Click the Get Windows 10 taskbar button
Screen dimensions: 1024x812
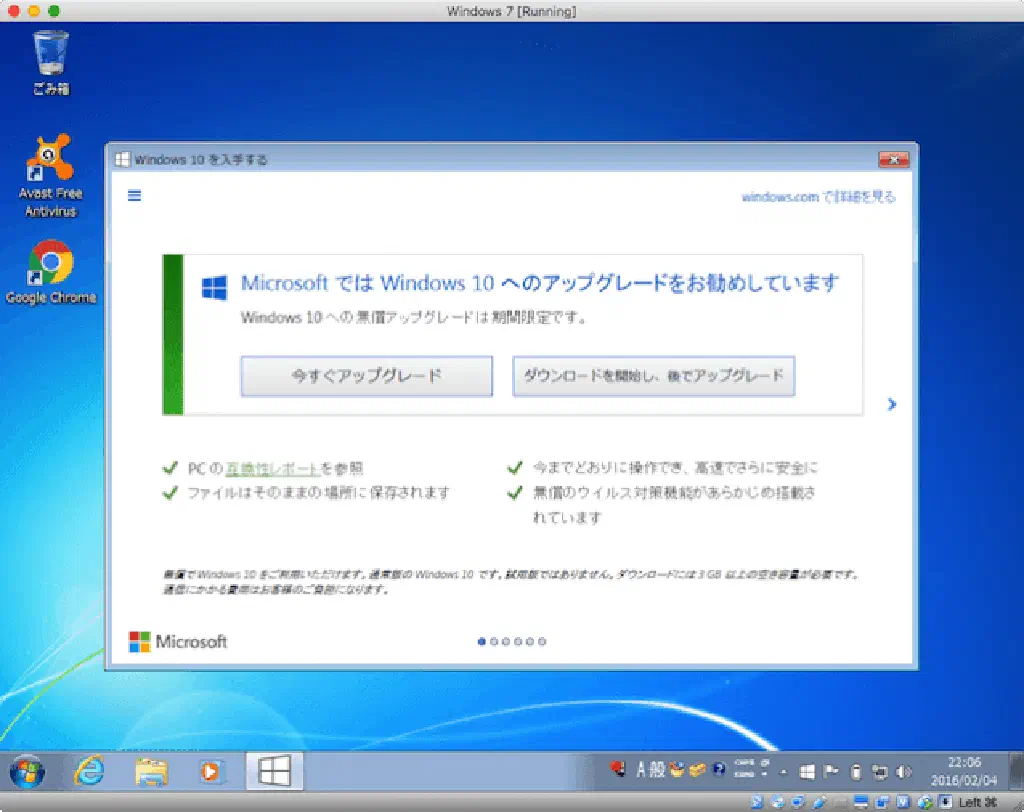pos(274,771)
